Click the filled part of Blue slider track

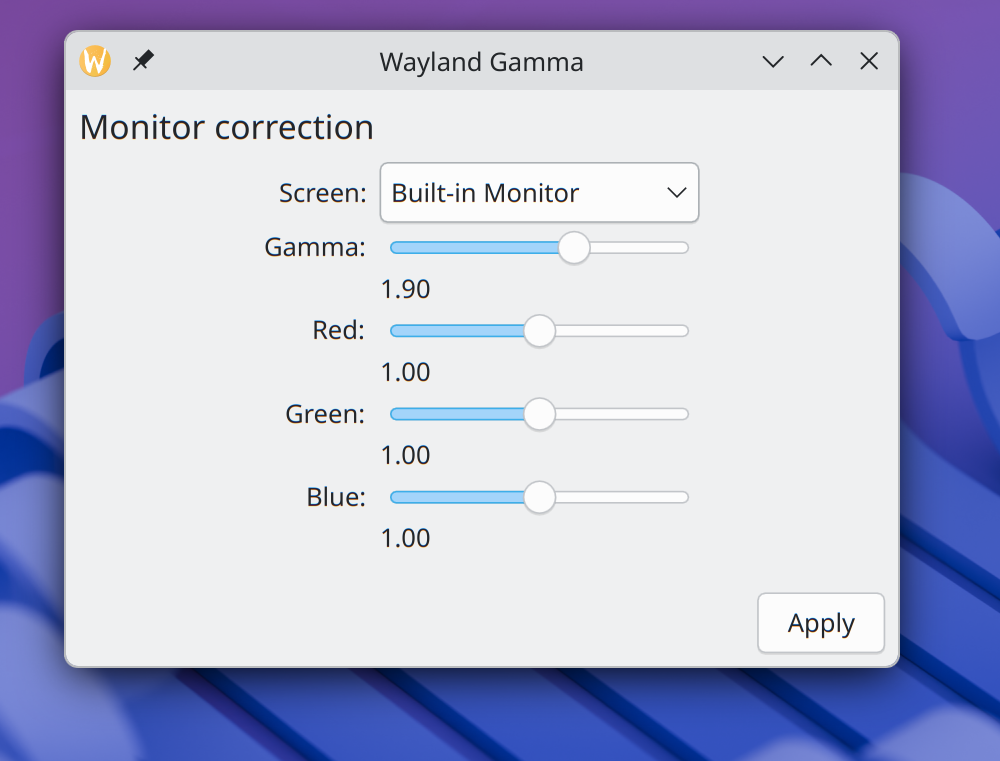point(457,497)
